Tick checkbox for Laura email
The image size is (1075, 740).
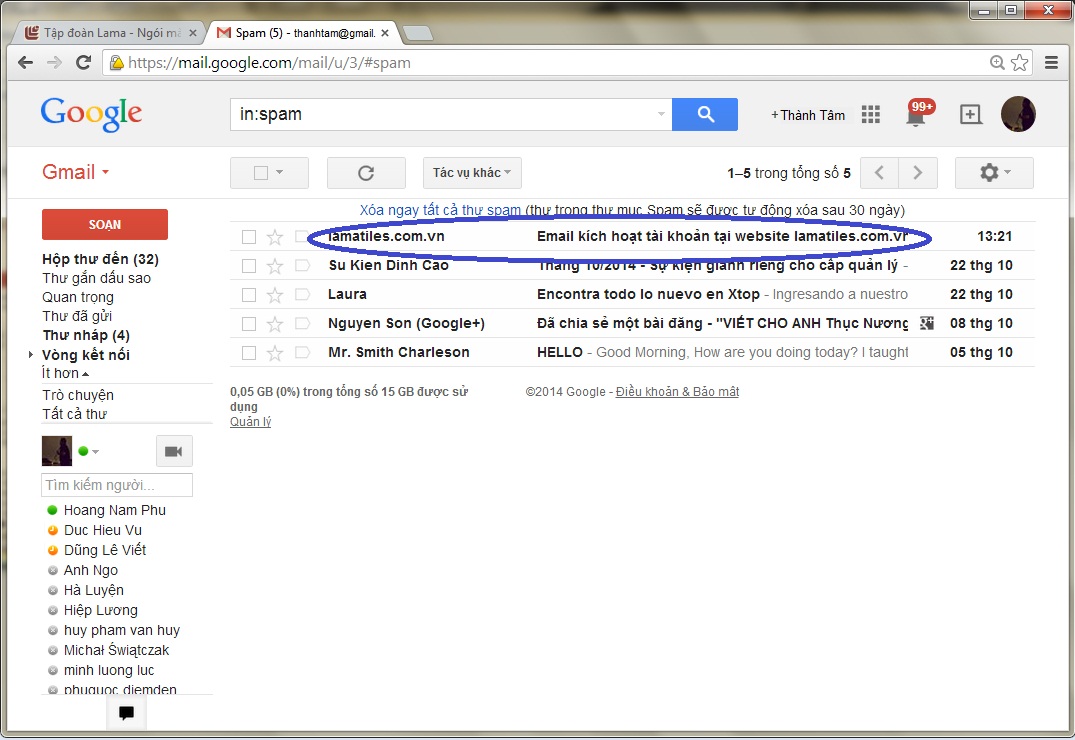[249, 295]
